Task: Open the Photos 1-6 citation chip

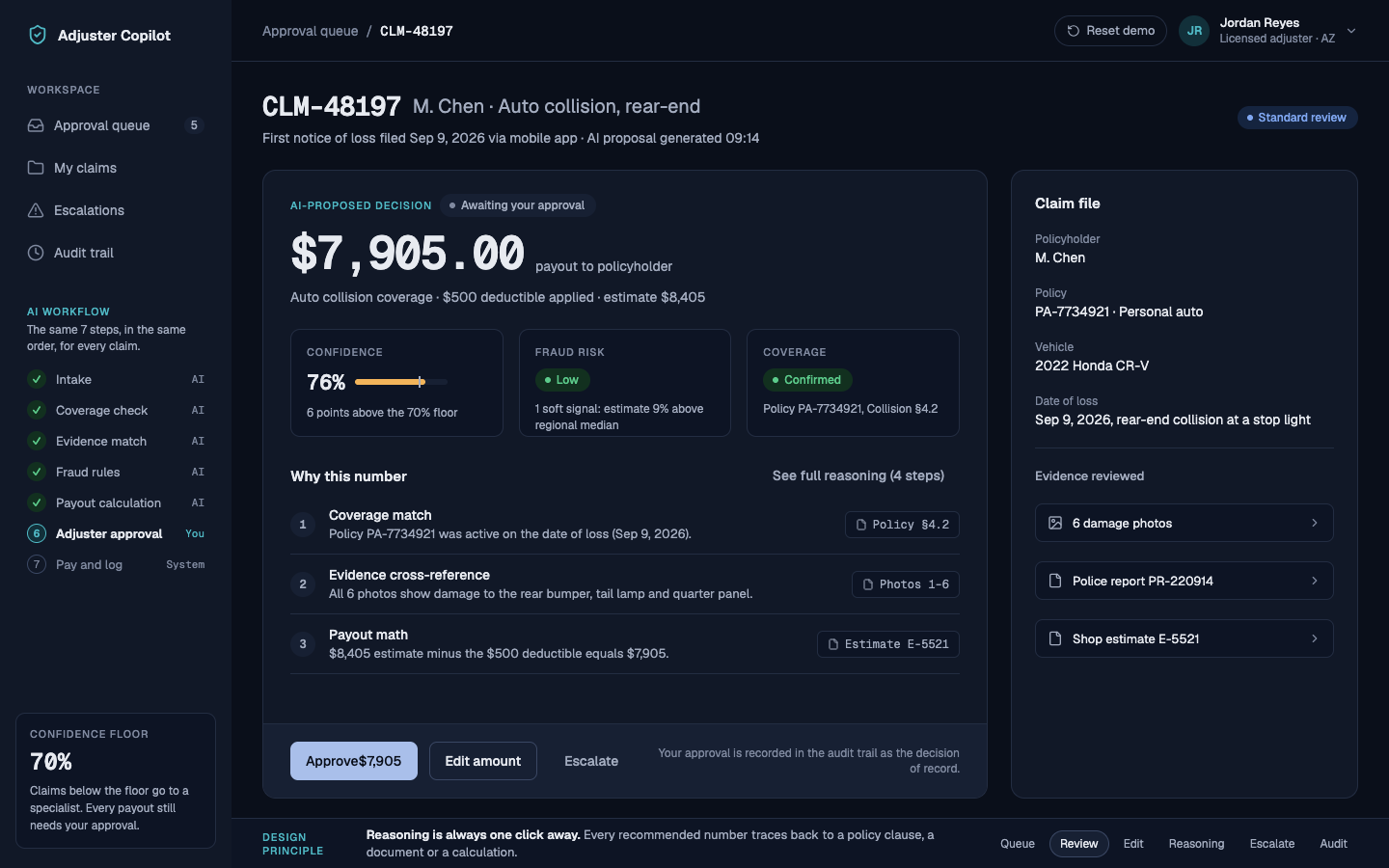Action: click(x=906, y=584)
